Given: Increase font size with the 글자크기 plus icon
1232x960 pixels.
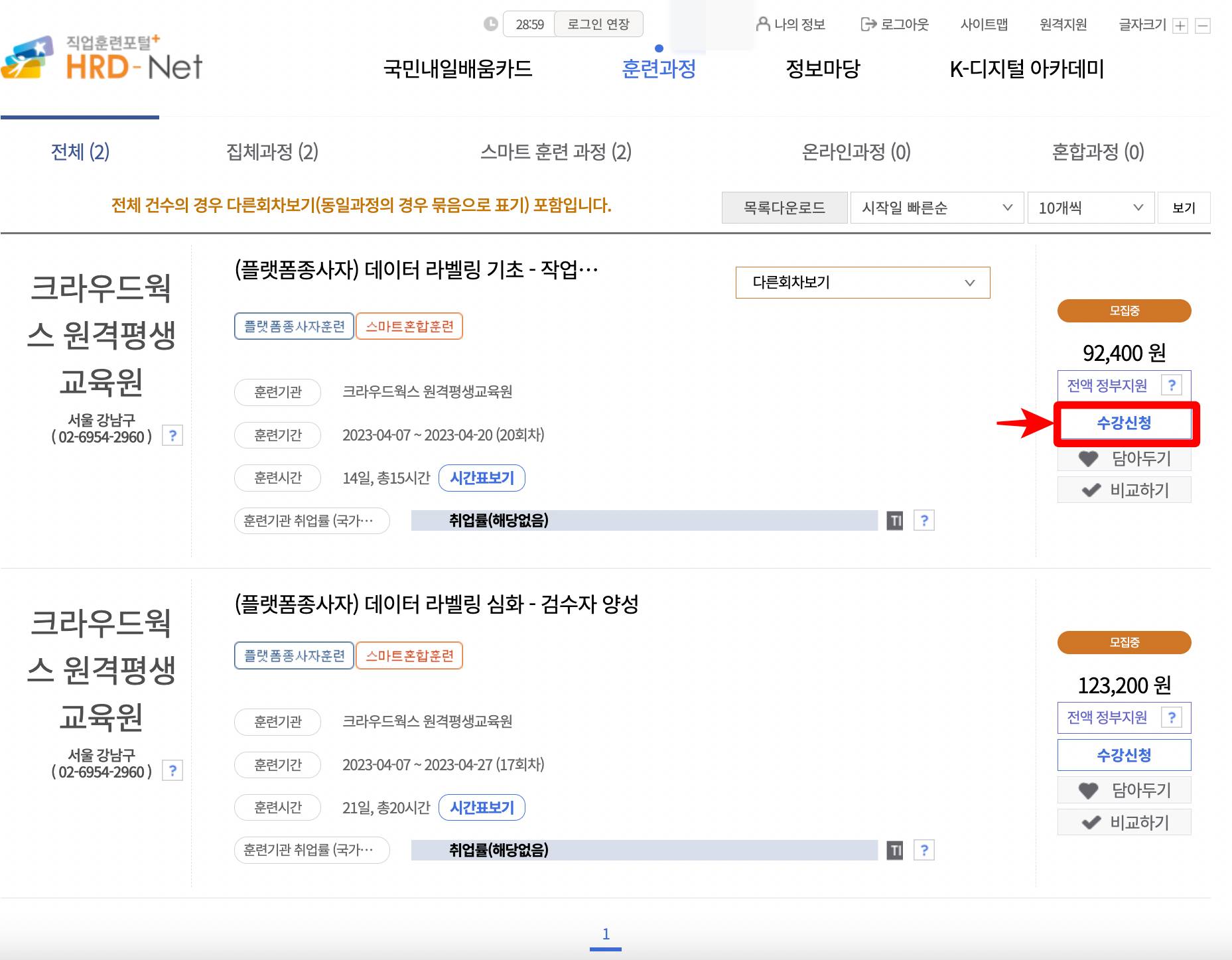Looking at the screenshot, I should coord(1180,25).
